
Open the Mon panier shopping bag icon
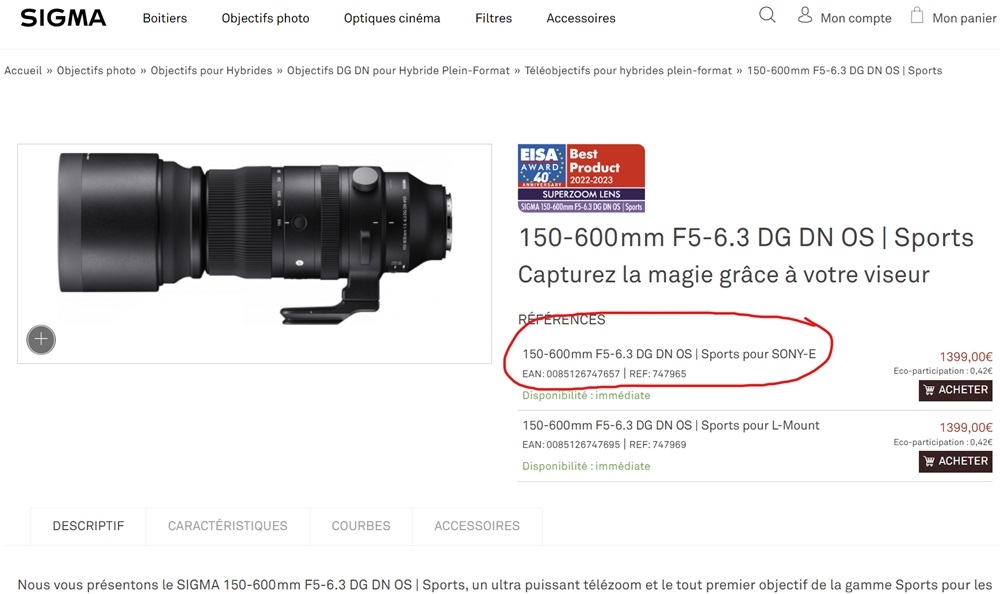(x=917, y=15)
